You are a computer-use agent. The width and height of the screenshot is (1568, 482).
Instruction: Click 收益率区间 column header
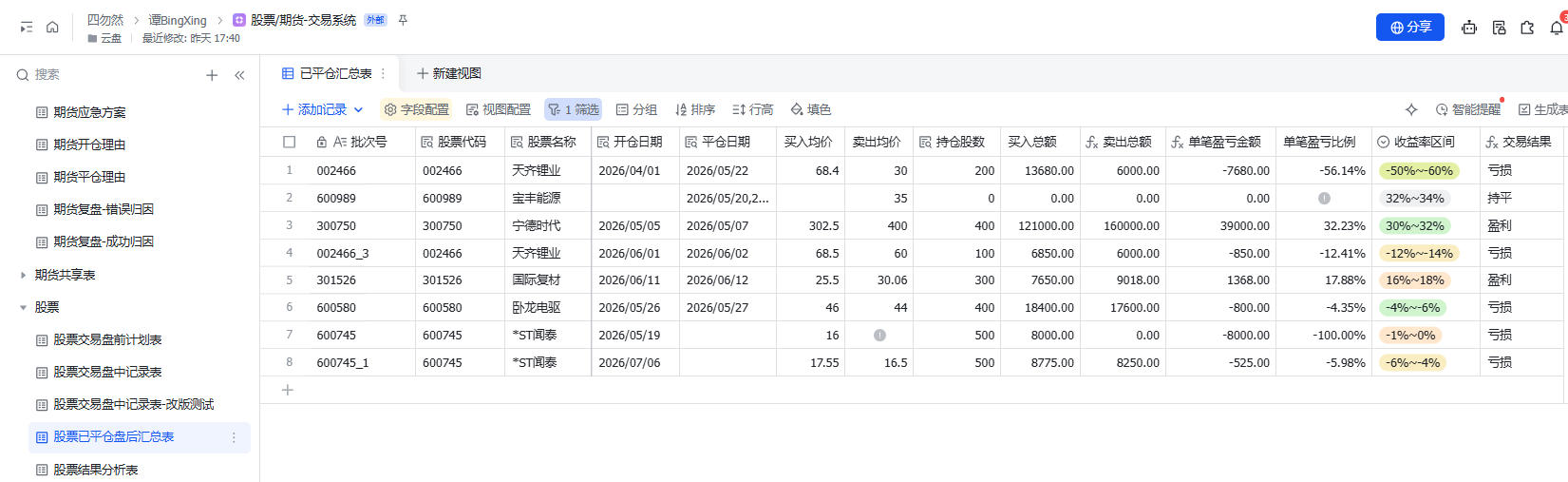tap(1425, 142)
